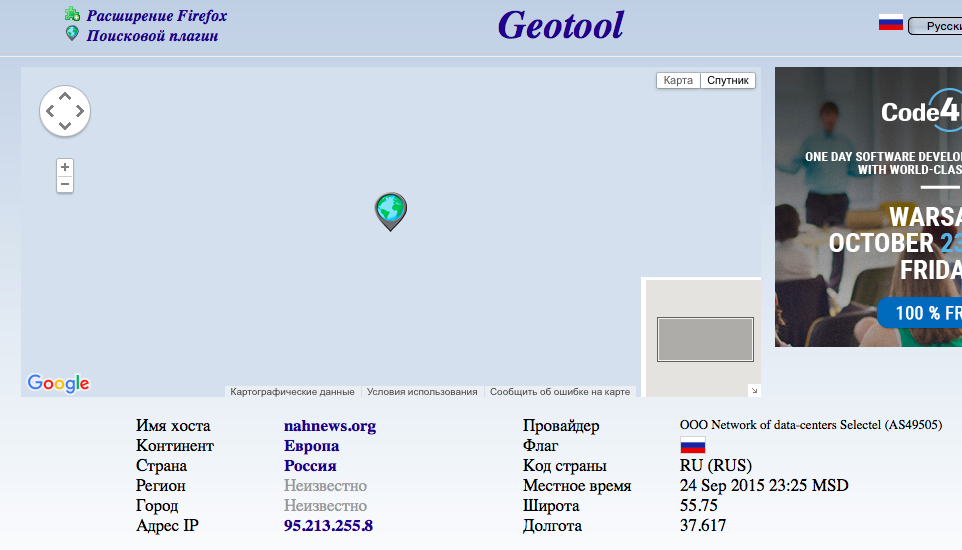This screenshot has width=962, height=550.
Task: Open the Поисковой плагин link
Action: coord(152,36)
